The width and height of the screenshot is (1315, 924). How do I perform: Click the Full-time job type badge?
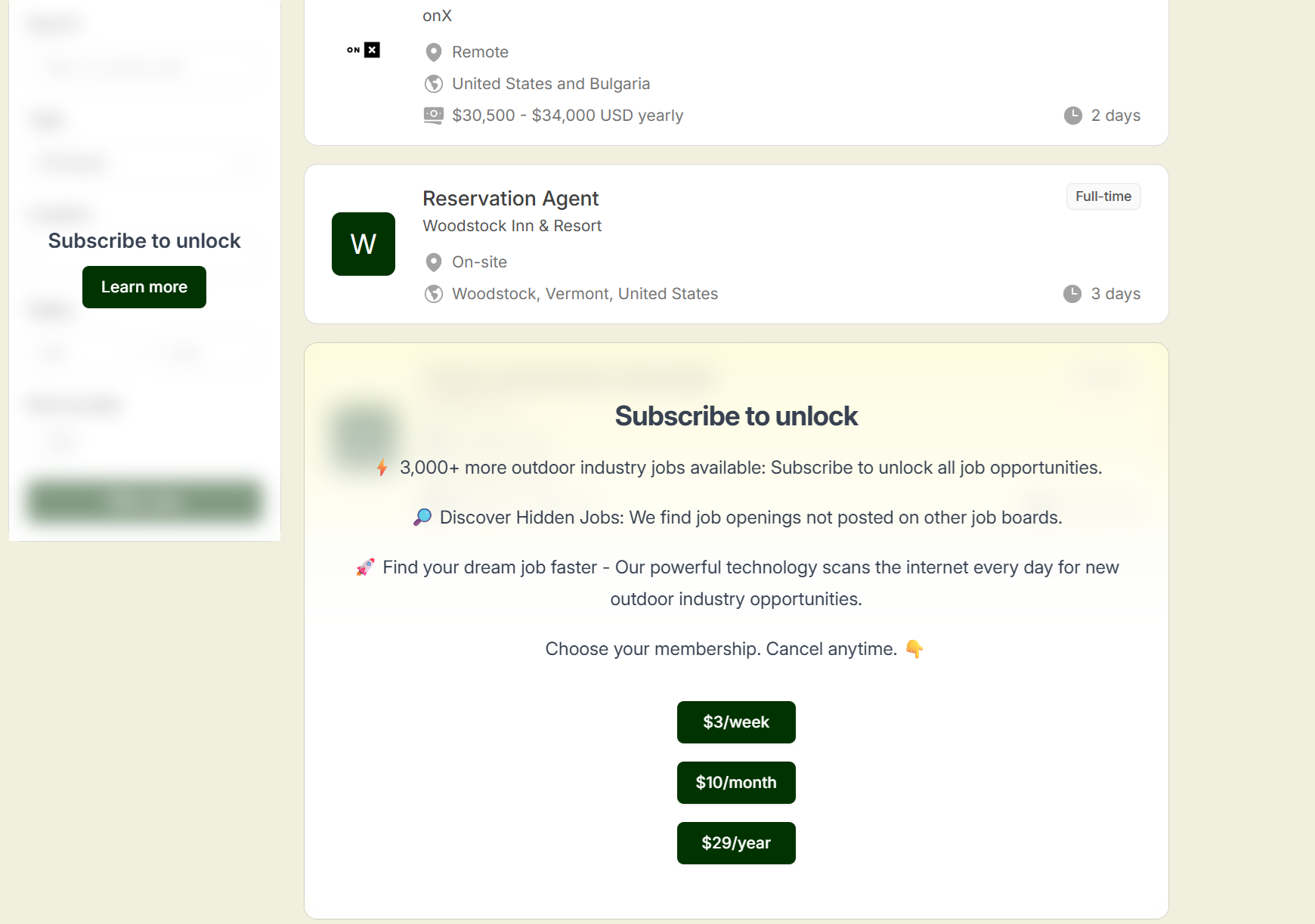[1103, 196]
